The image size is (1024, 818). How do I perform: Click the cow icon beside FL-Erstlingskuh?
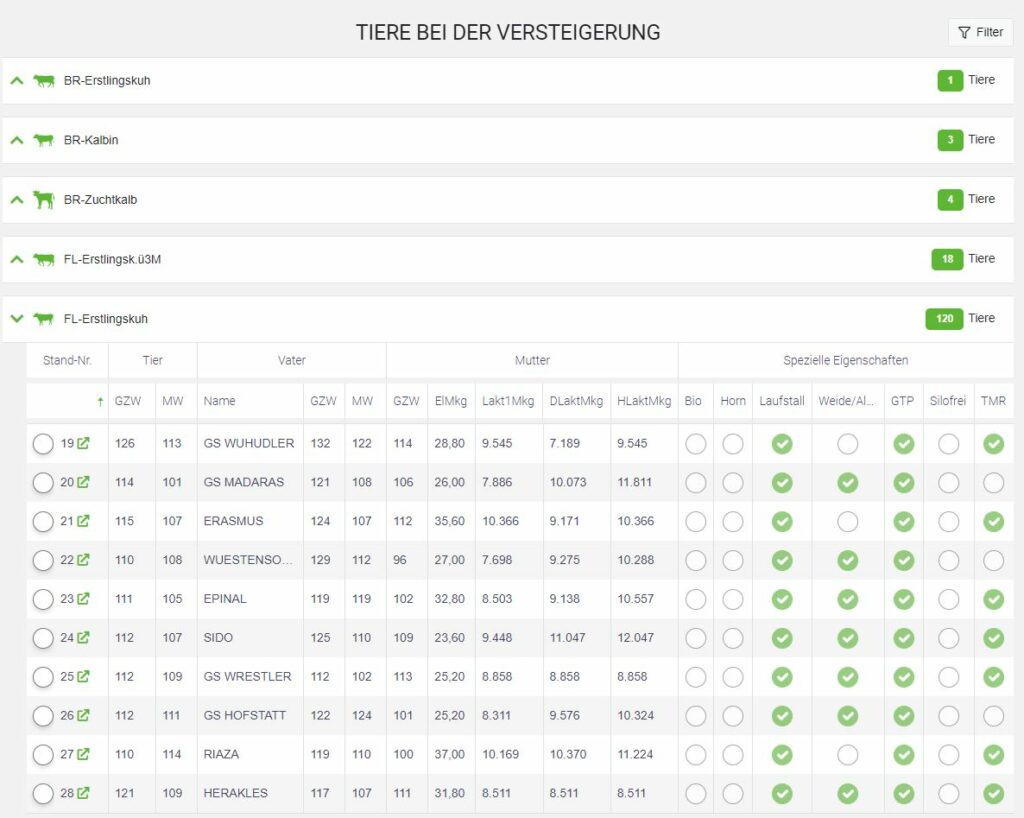pos(44,319)
